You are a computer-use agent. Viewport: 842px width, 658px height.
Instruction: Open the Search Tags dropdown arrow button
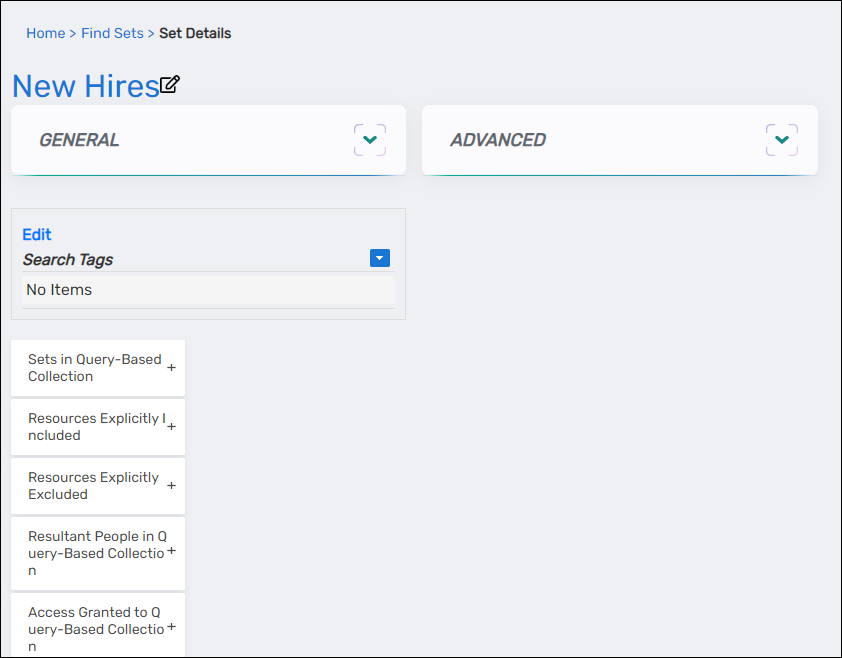379,258
